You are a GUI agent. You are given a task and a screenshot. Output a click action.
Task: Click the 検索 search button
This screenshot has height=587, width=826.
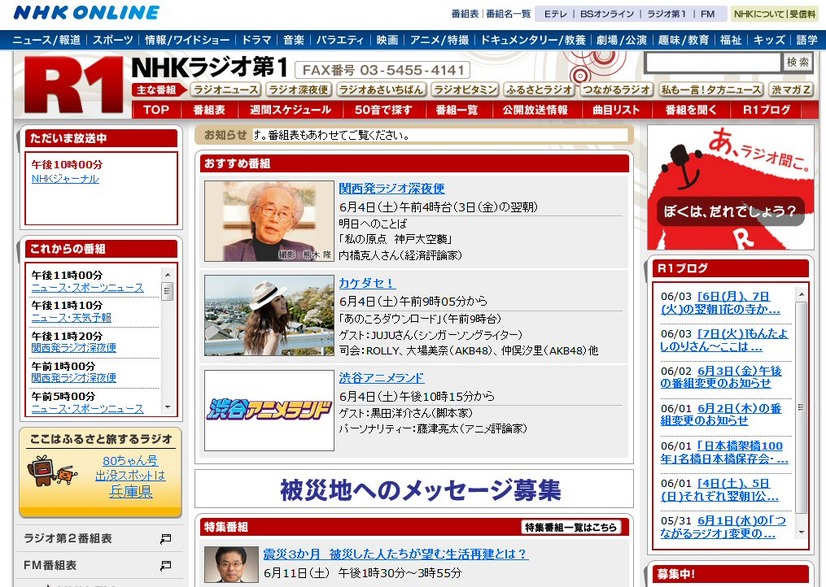coord(797,62)
